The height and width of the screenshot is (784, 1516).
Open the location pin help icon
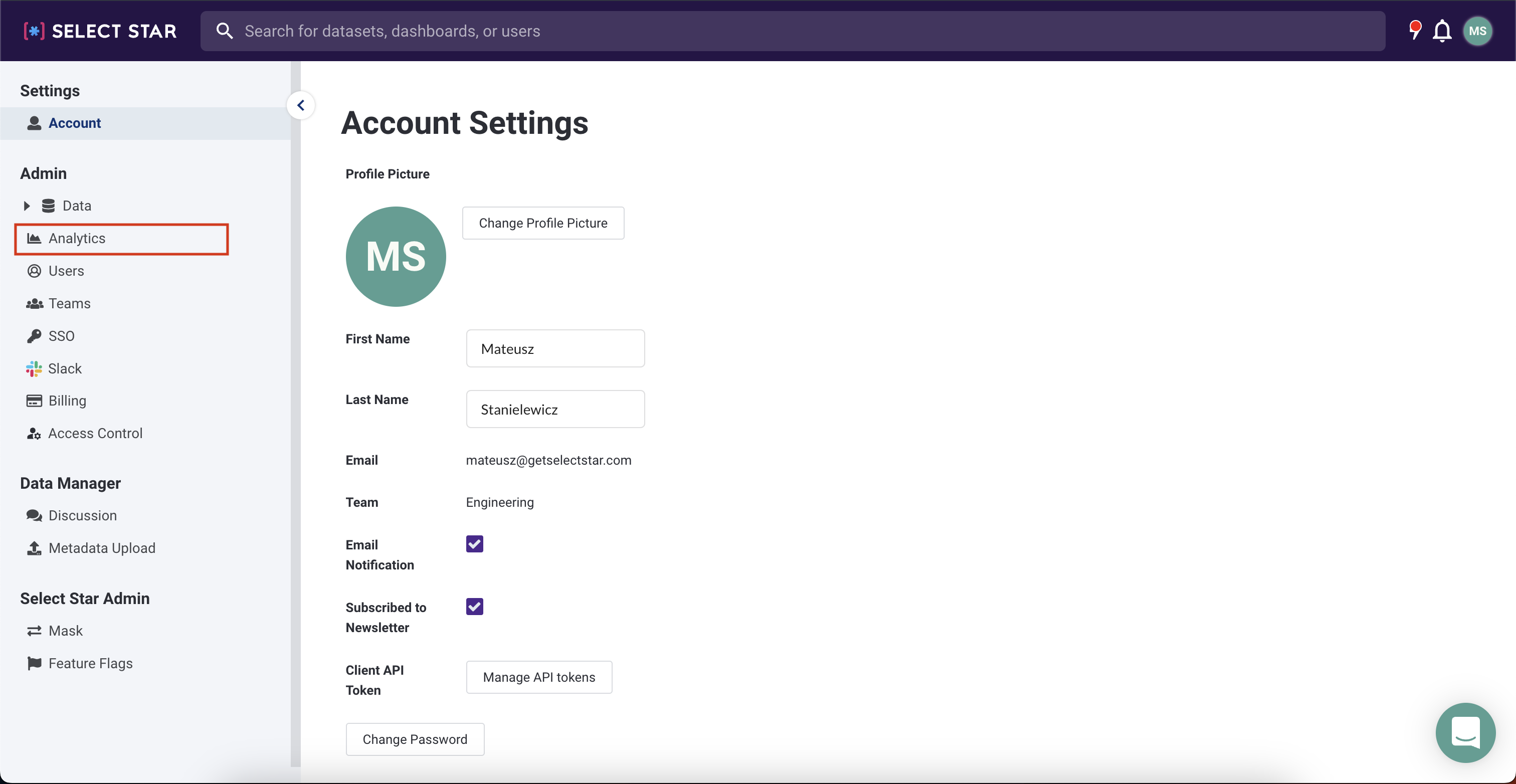tap(1415, 30)
